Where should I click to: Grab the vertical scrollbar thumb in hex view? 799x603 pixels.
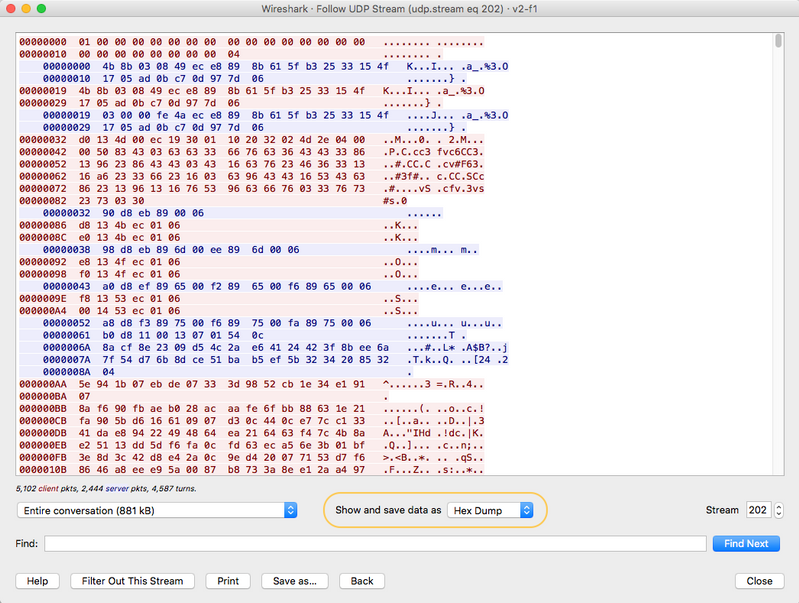tap(779, 41)
